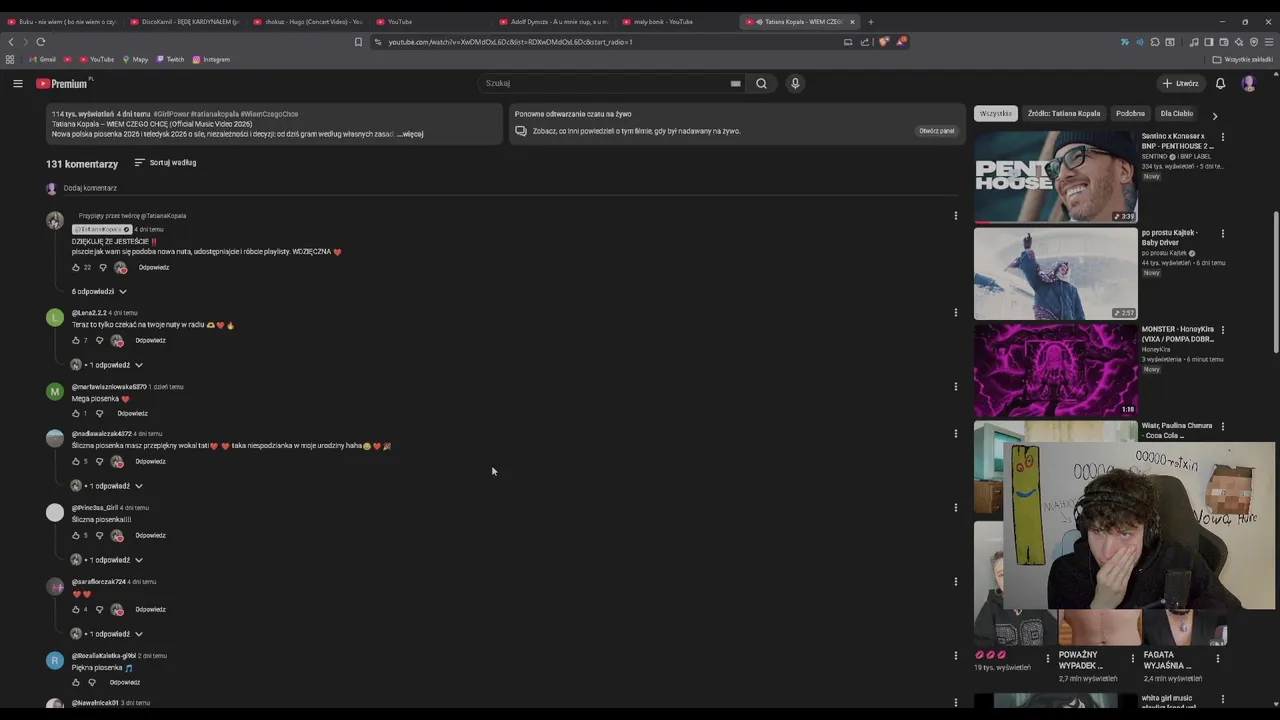1280x720 pixels.
Task: Open options for Baby Driver video
Action: [1222, 233]
